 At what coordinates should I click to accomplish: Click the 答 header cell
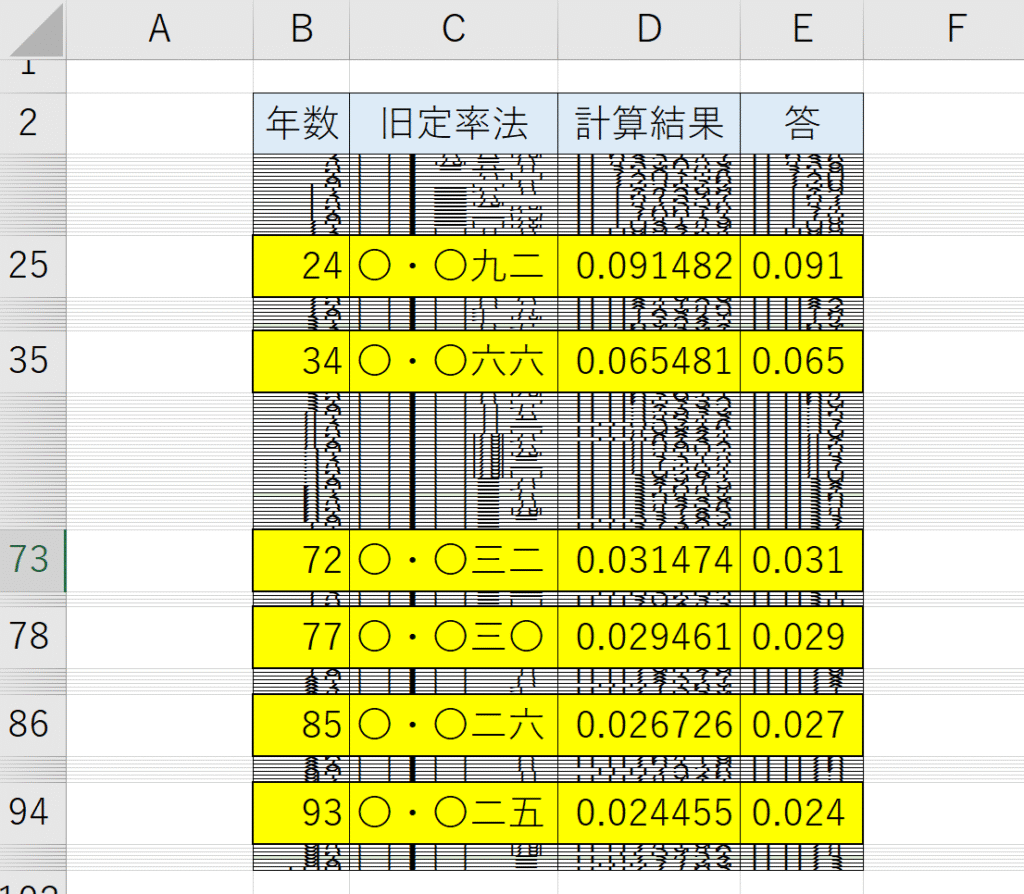coord(802,123)
